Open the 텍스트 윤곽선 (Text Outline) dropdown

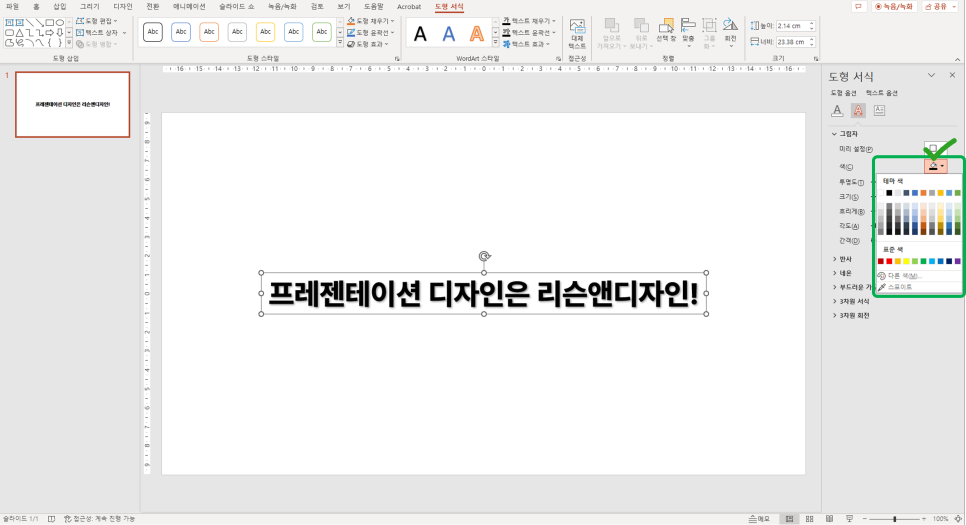(x=529, y=33)
